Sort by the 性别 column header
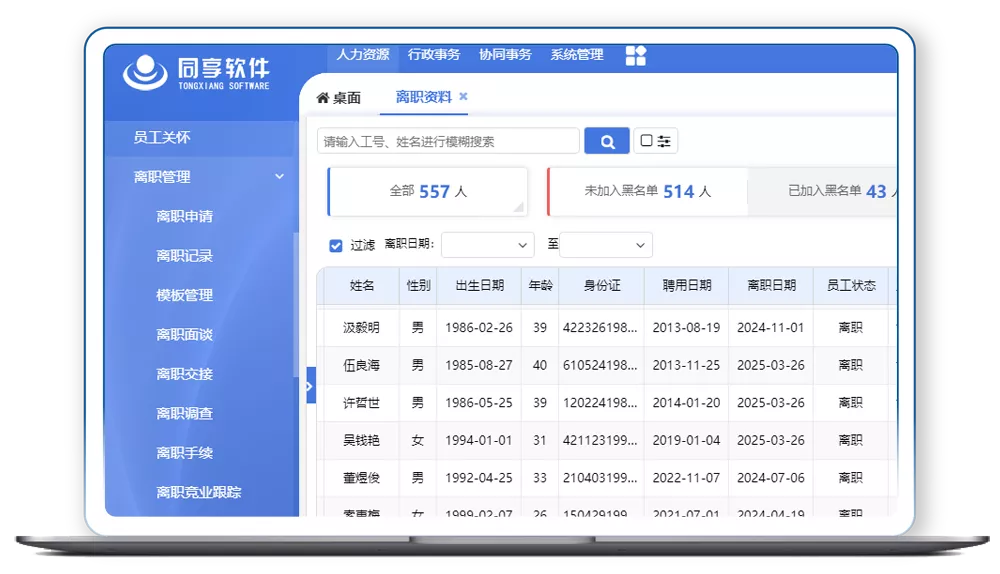The width and height of the screenshot is (1000, 574). point(418,286)
